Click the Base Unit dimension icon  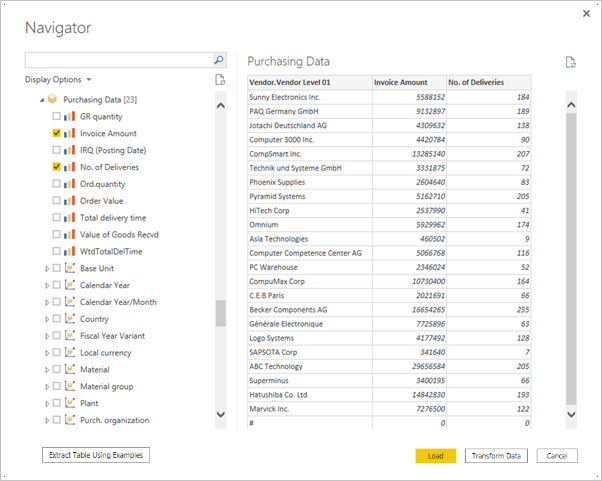(x=69, y=268)
